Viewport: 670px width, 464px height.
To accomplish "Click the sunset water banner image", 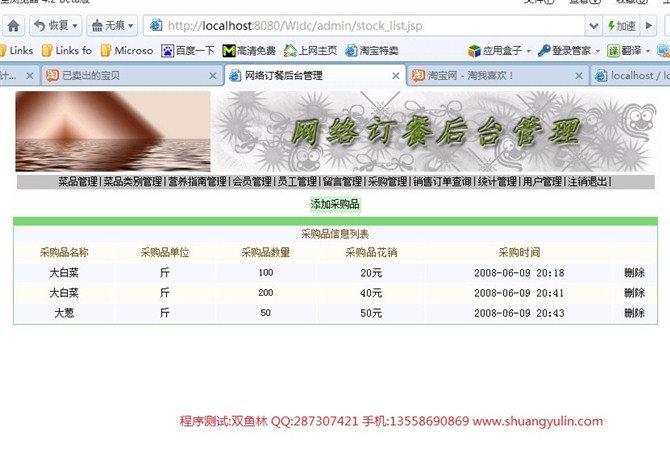I will pyautogui.click(x=113, y=131).
